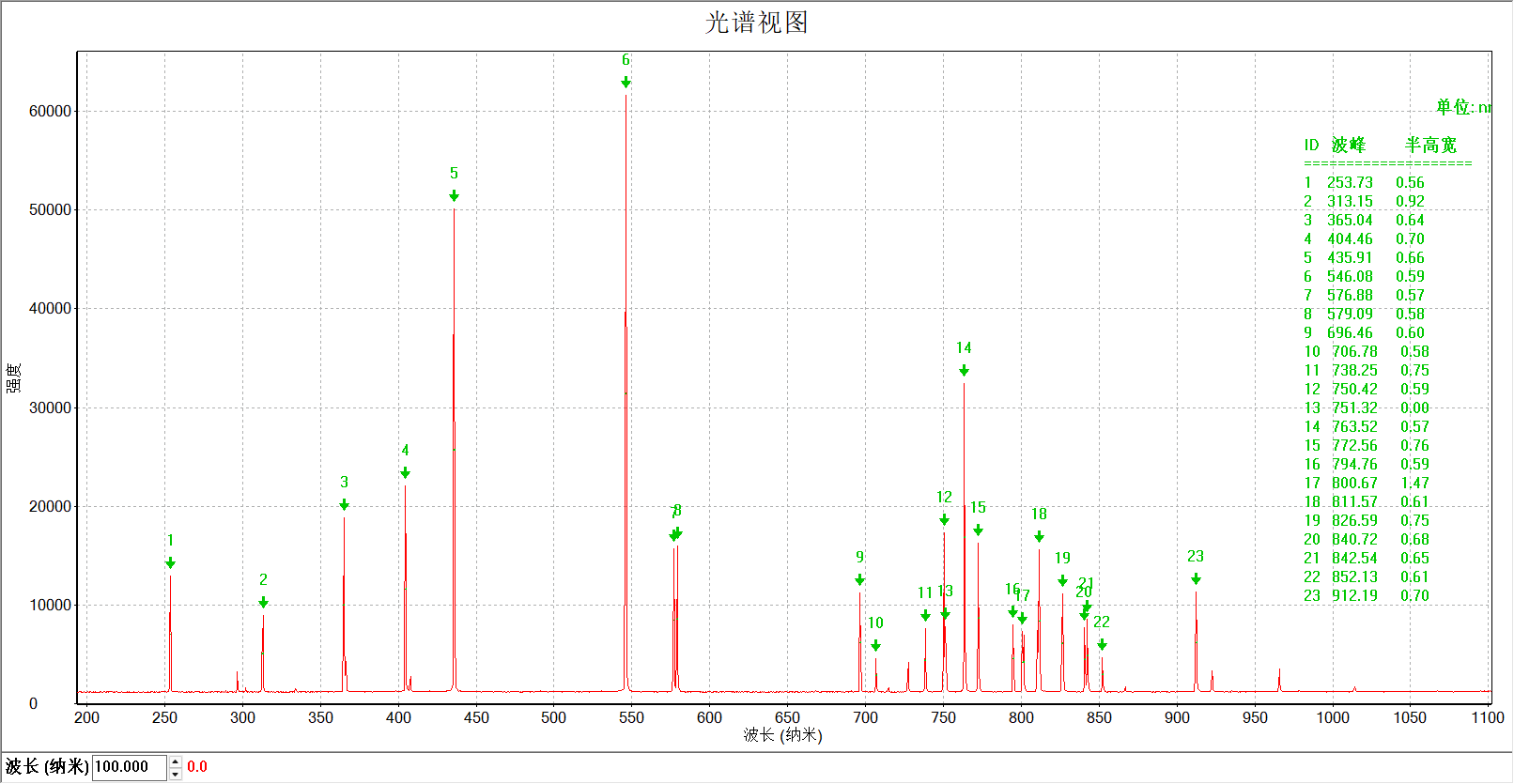Decrease wavelength with the spinner down arrow
Screen dimensions: 1514x784
coord(176,774)
